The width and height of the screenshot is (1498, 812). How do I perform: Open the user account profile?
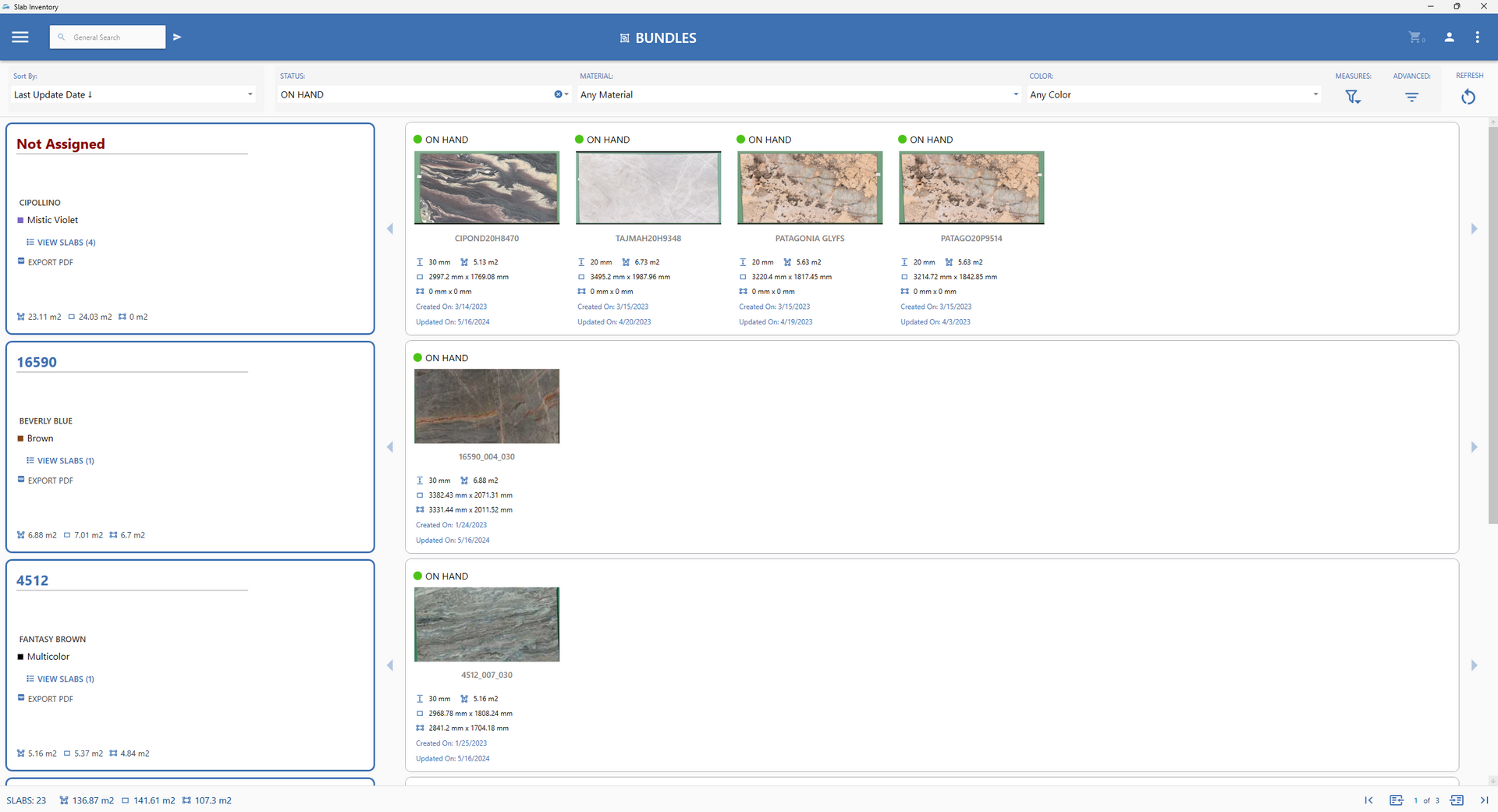point(1449,37)
